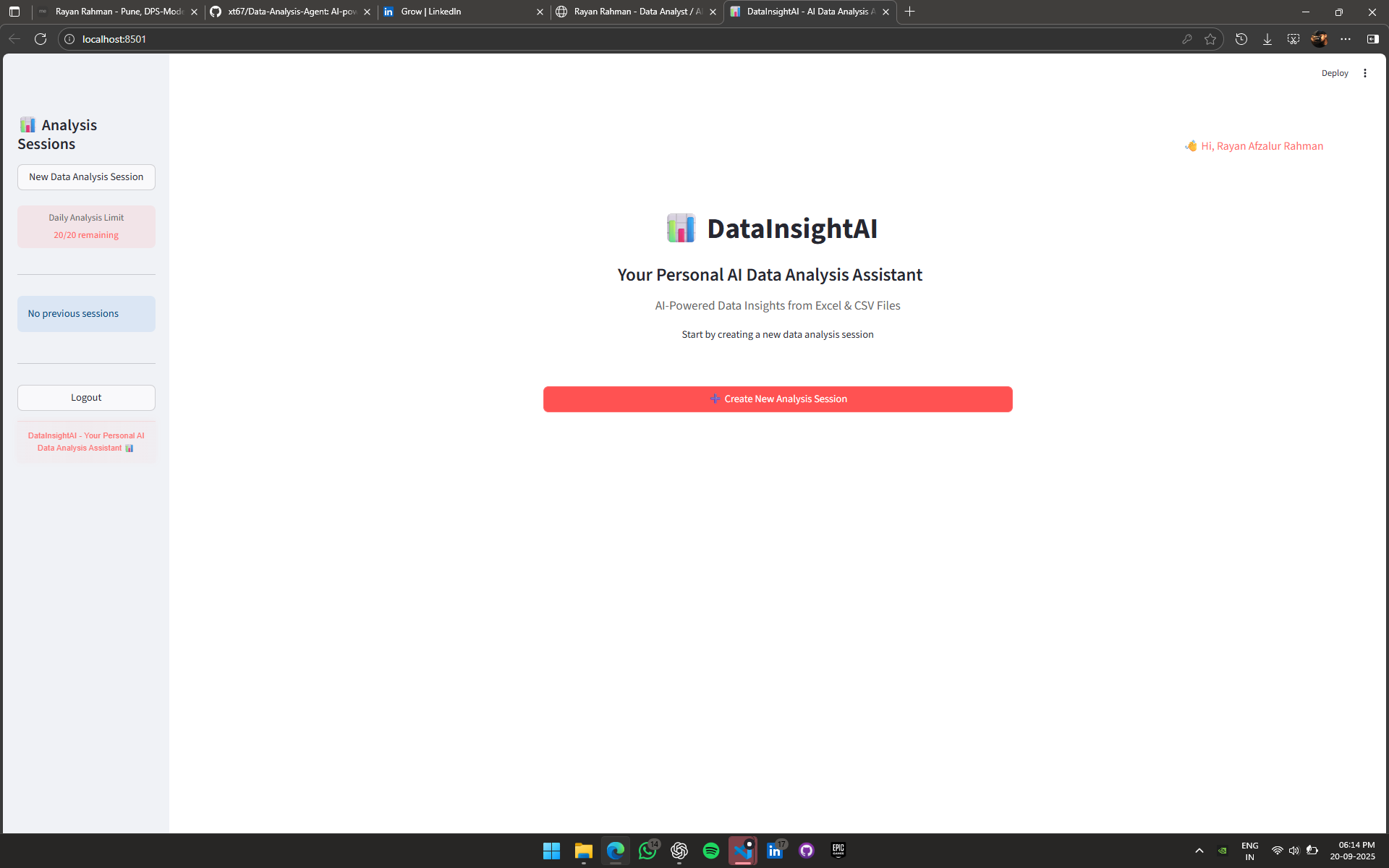Click the favorites star icon
This screenshot has width=1389, height=868.
pos(1210,39)
